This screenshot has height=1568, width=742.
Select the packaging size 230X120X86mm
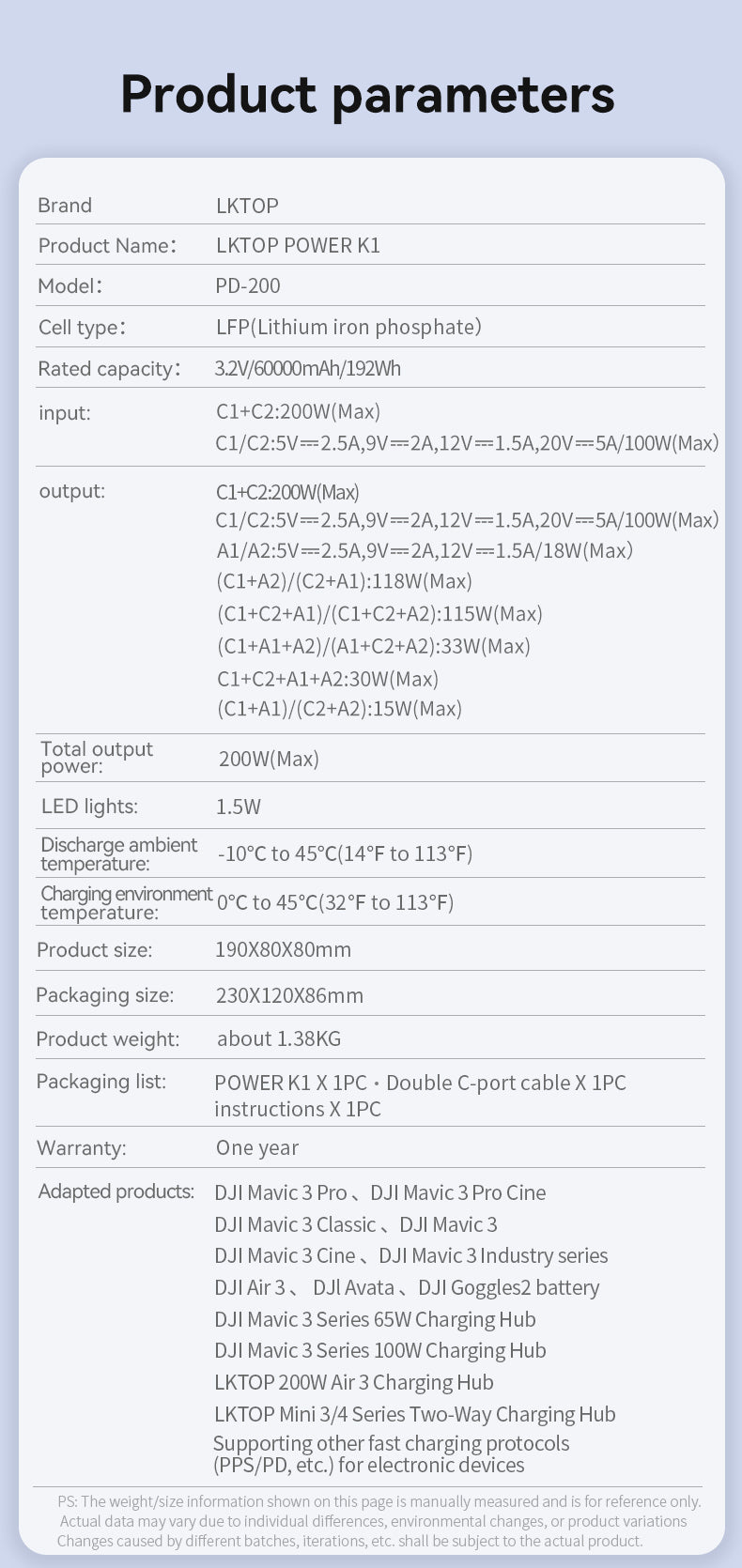[289, 995]
